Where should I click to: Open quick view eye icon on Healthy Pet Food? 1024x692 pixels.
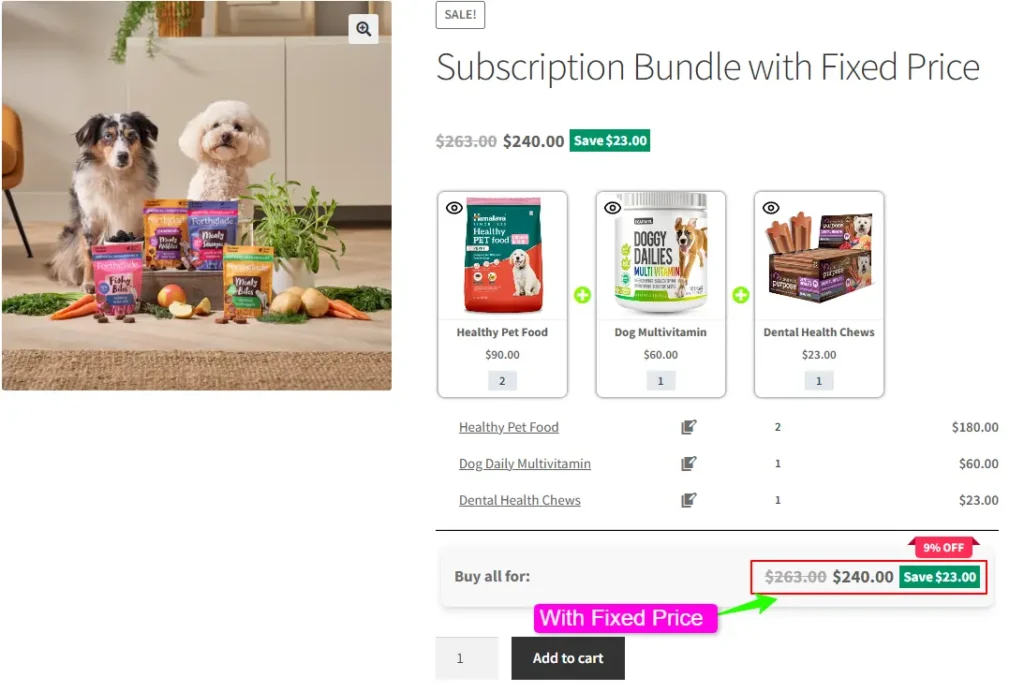pos(455,208)
